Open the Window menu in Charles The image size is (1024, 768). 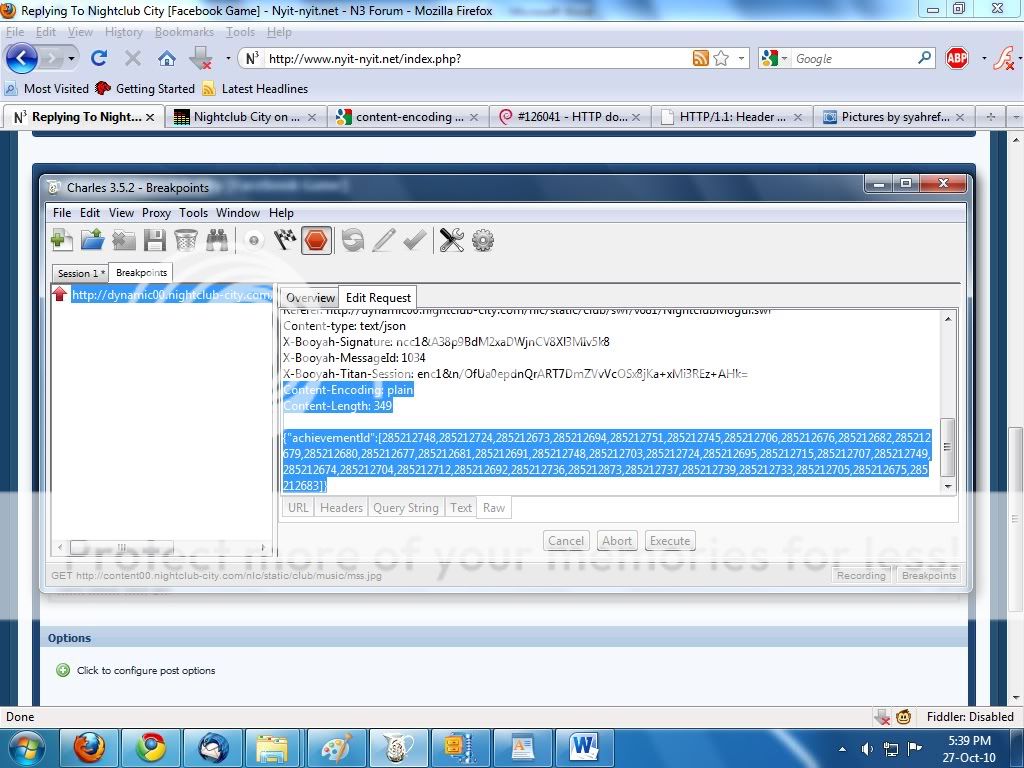(x=238, y=213)
